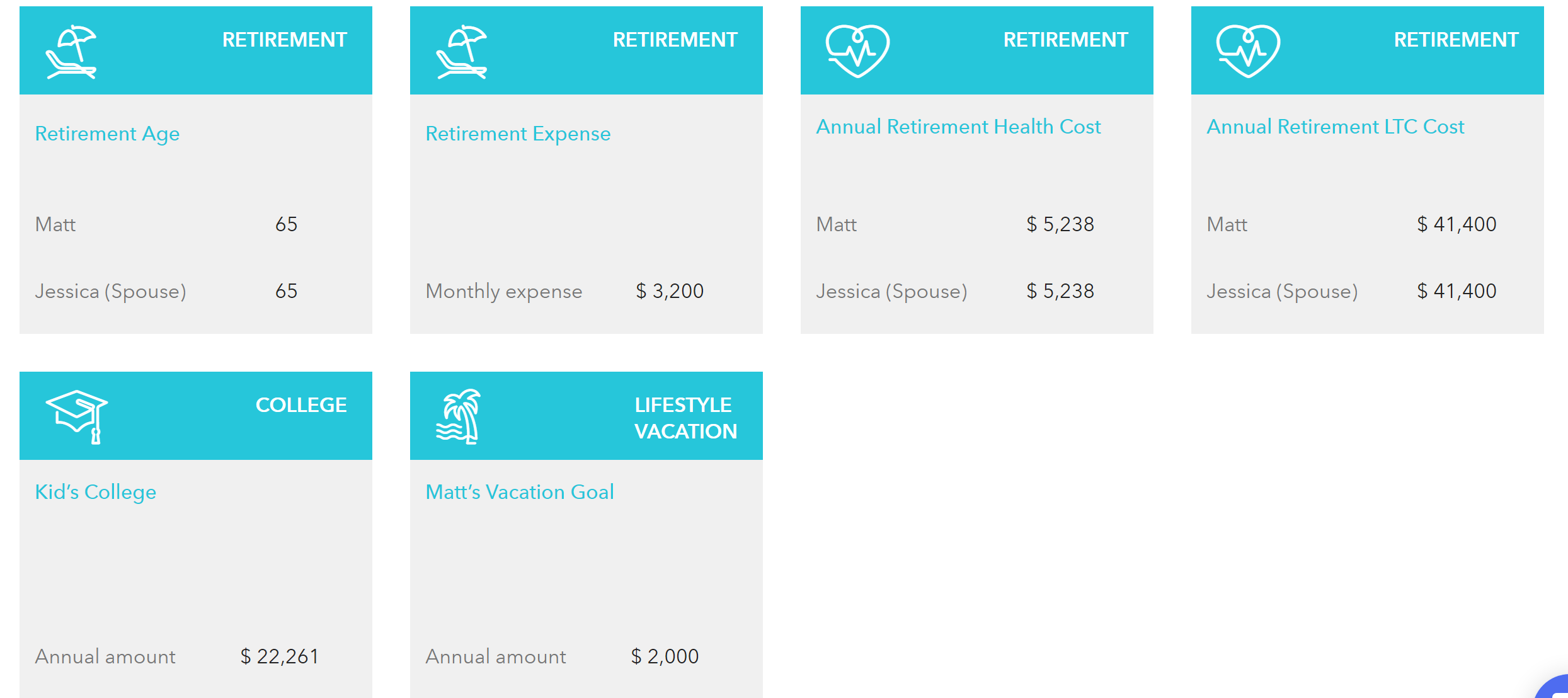Image resolution: width=1568 pixels, height=698 pixels.
Task: Click the $ 3,200 monthly expense amount
Action: [x=670, y=291]
